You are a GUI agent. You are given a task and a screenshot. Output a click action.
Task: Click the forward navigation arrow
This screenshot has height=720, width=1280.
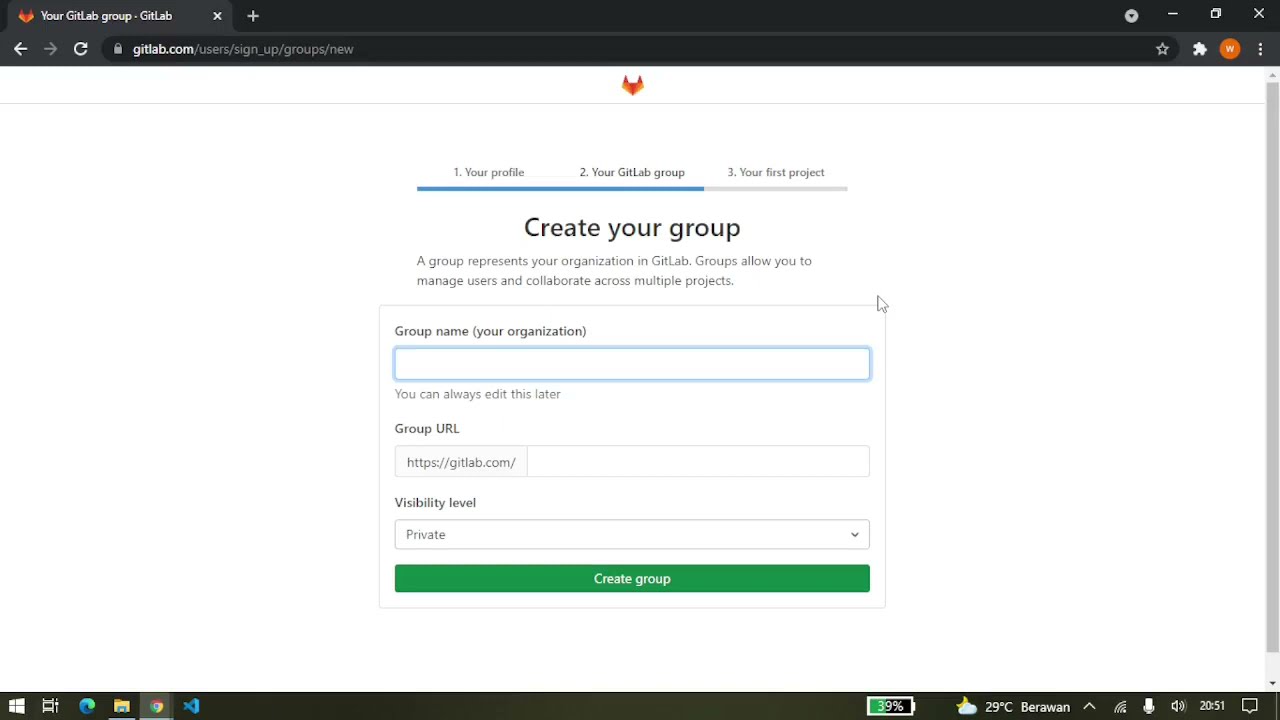50,49
